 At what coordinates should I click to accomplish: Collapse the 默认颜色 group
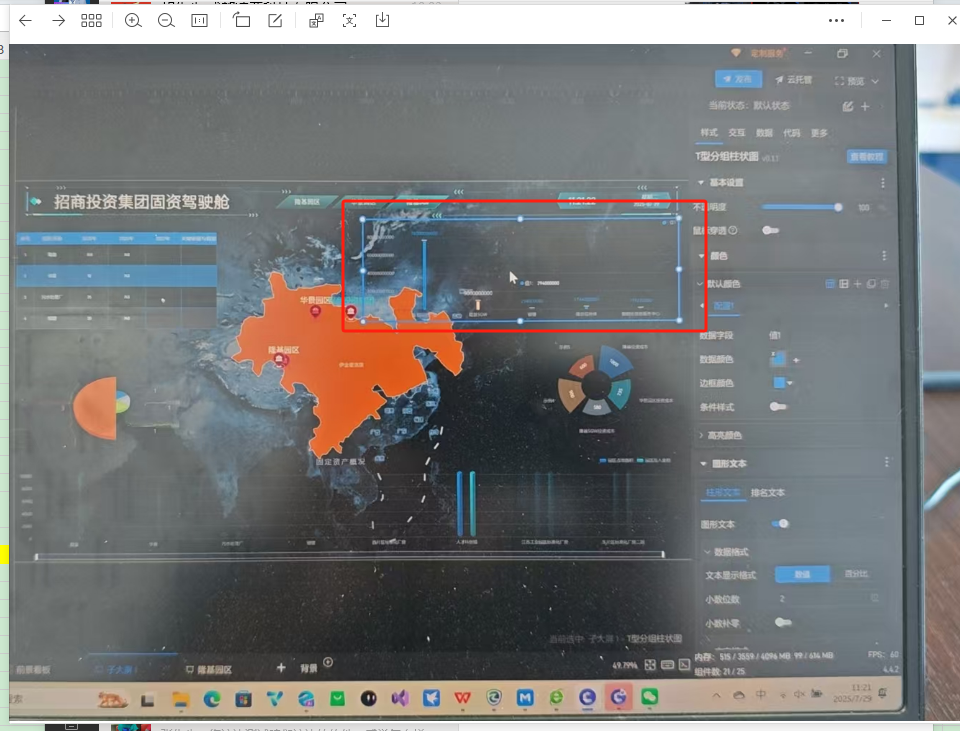(x=700, y=283)
